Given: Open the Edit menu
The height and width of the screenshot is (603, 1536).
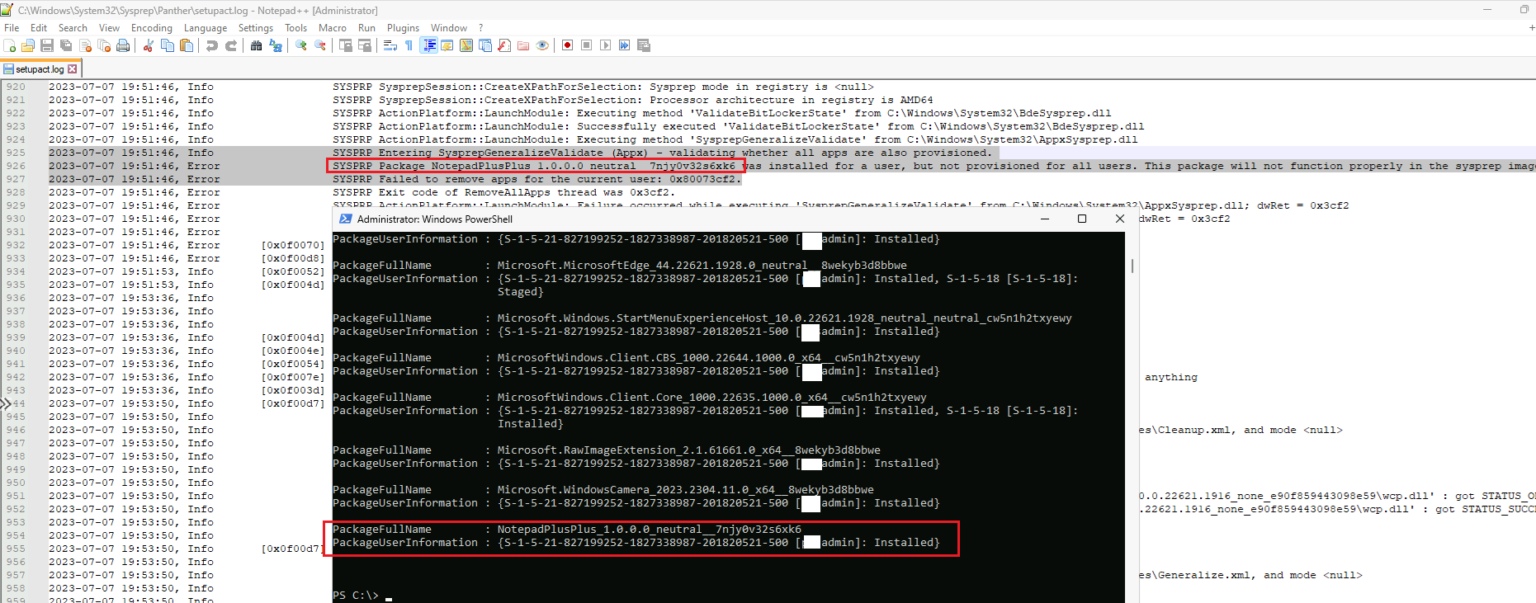Looking at the screenshot, I should pyautogui.click(x=39, y=28).
